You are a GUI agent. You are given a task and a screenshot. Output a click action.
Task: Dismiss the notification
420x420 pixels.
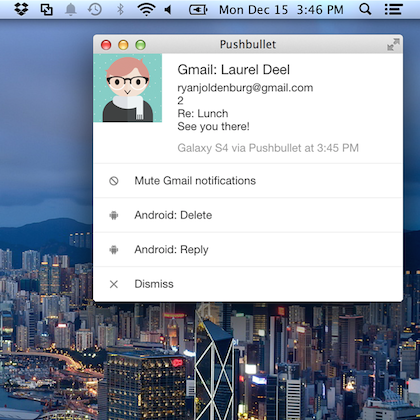click(x=248, y=284)
